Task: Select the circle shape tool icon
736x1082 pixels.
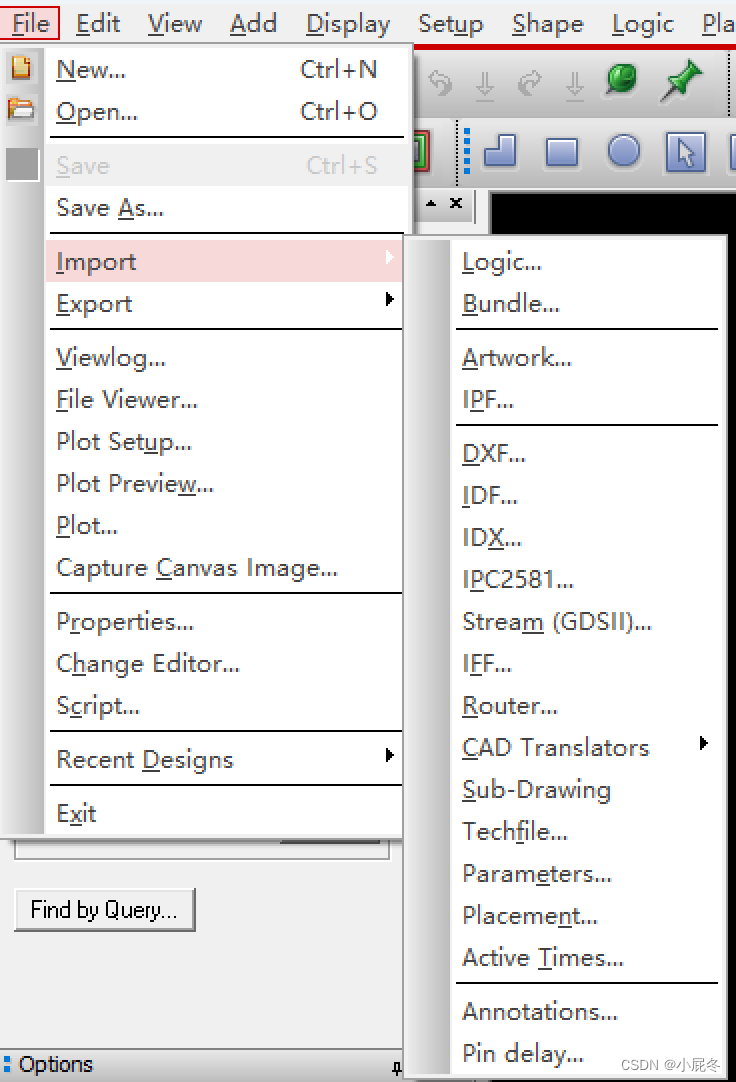Action: pyautogui.click(x=624, y=151)
